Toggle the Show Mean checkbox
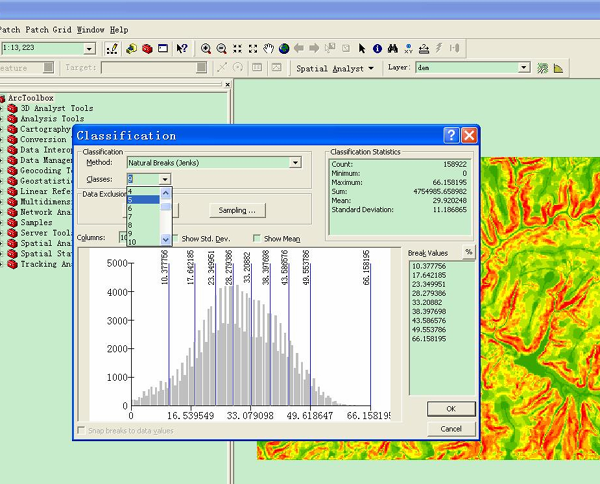Viewport: 600px width, 484px height. click(x=258, y=238)
